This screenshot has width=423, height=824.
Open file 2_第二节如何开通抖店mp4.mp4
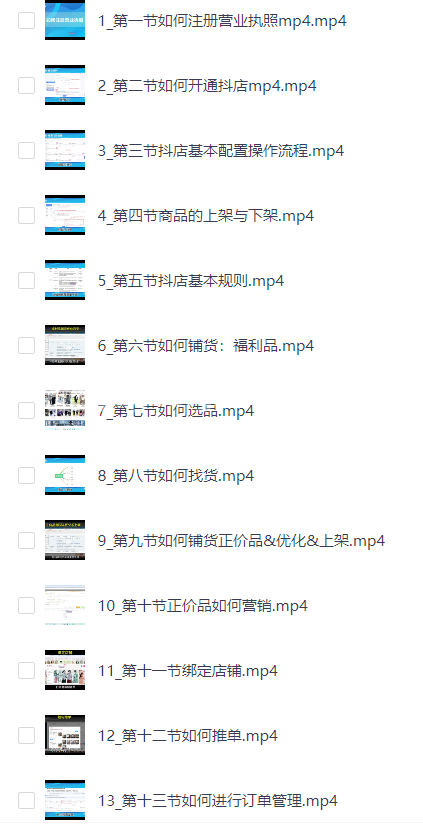click(x=207, y=86)
